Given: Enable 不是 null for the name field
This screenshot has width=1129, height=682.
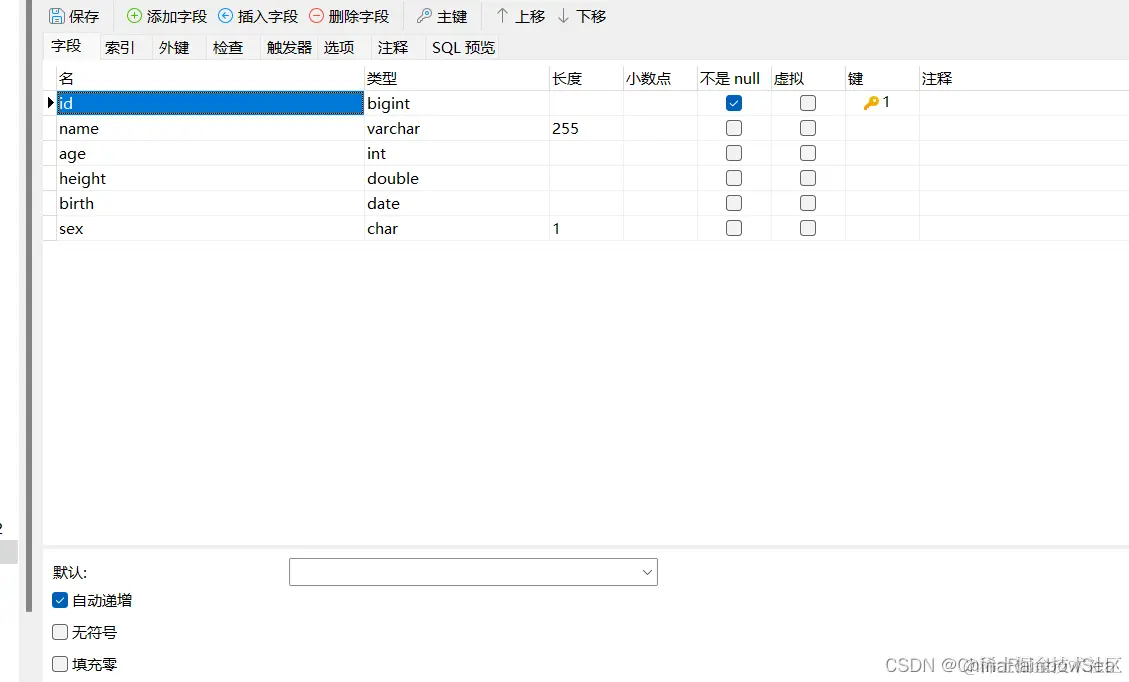Looking at the screenshot, I should click(x=733, y=128).
